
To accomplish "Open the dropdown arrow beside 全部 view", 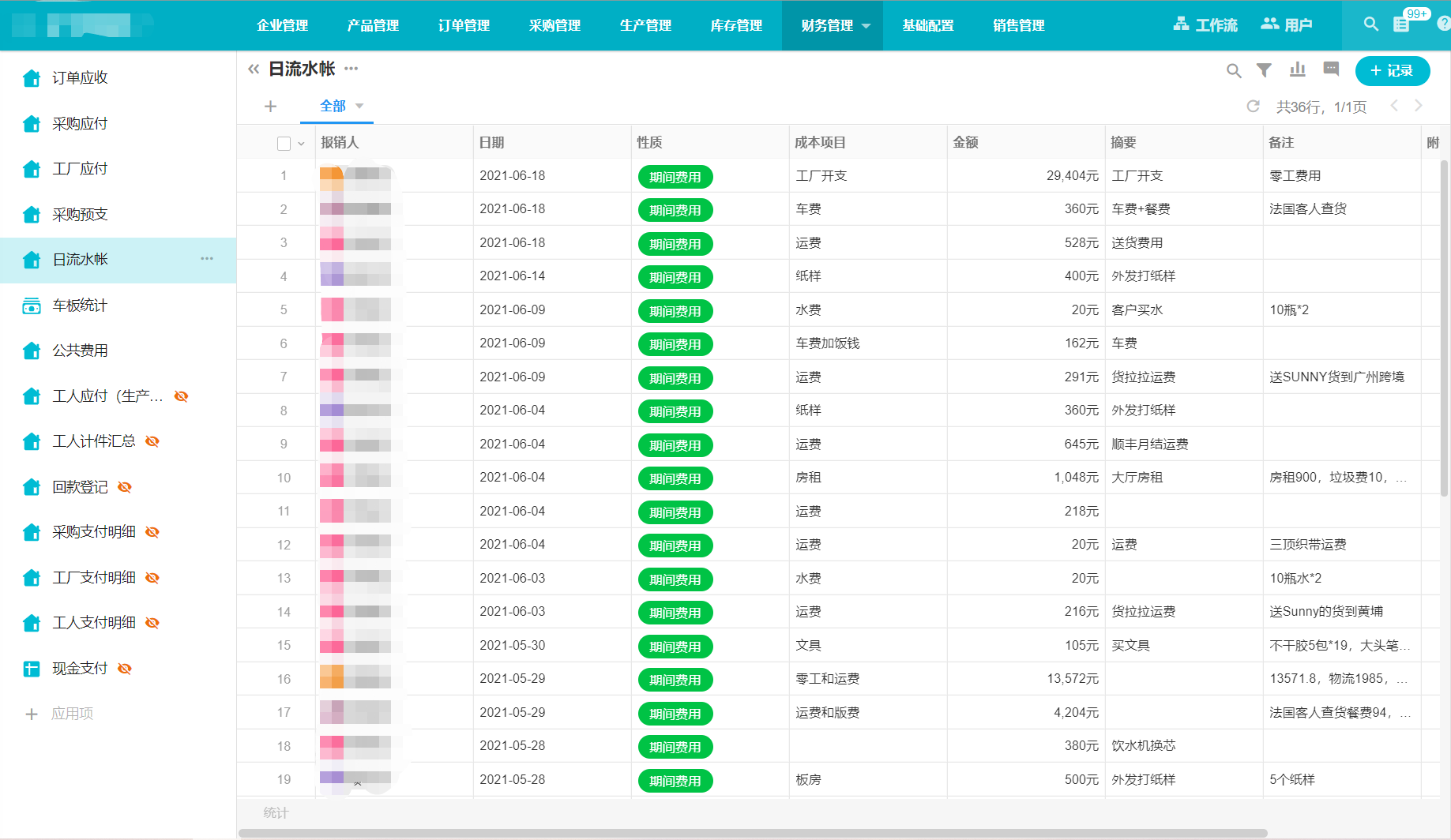I will tap(359, 106).
